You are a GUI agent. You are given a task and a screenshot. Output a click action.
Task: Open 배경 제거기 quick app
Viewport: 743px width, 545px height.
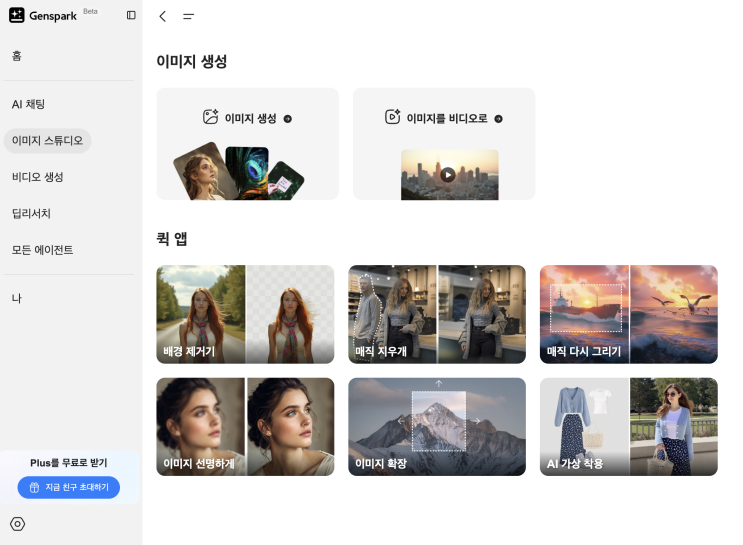click(x=245, y=314)
